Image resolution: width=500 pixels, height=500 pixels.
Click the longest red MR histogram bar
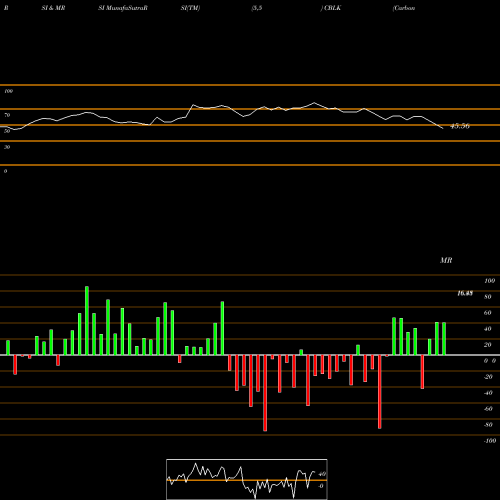265,393
